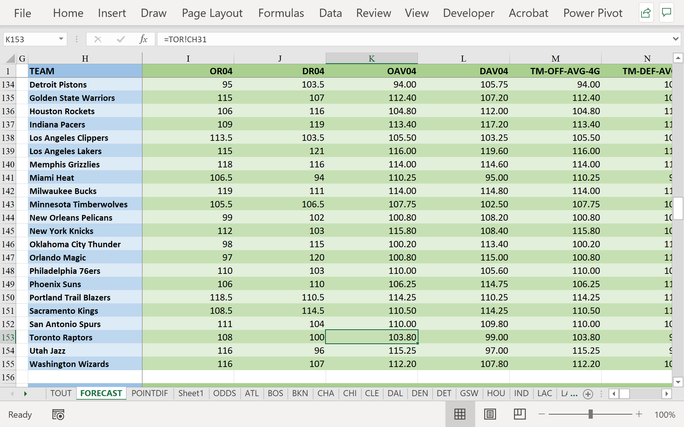Viewport: 684px width, 427px height.
Task: Switch to Page Layout view icon
Action: [490, 414]
